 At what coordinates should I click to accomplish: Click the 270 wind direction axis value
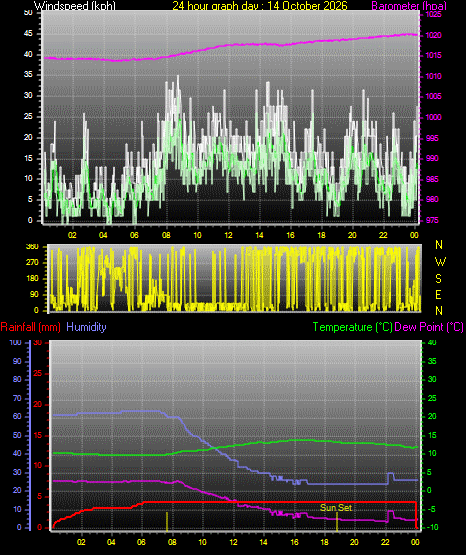coord(32,263)
